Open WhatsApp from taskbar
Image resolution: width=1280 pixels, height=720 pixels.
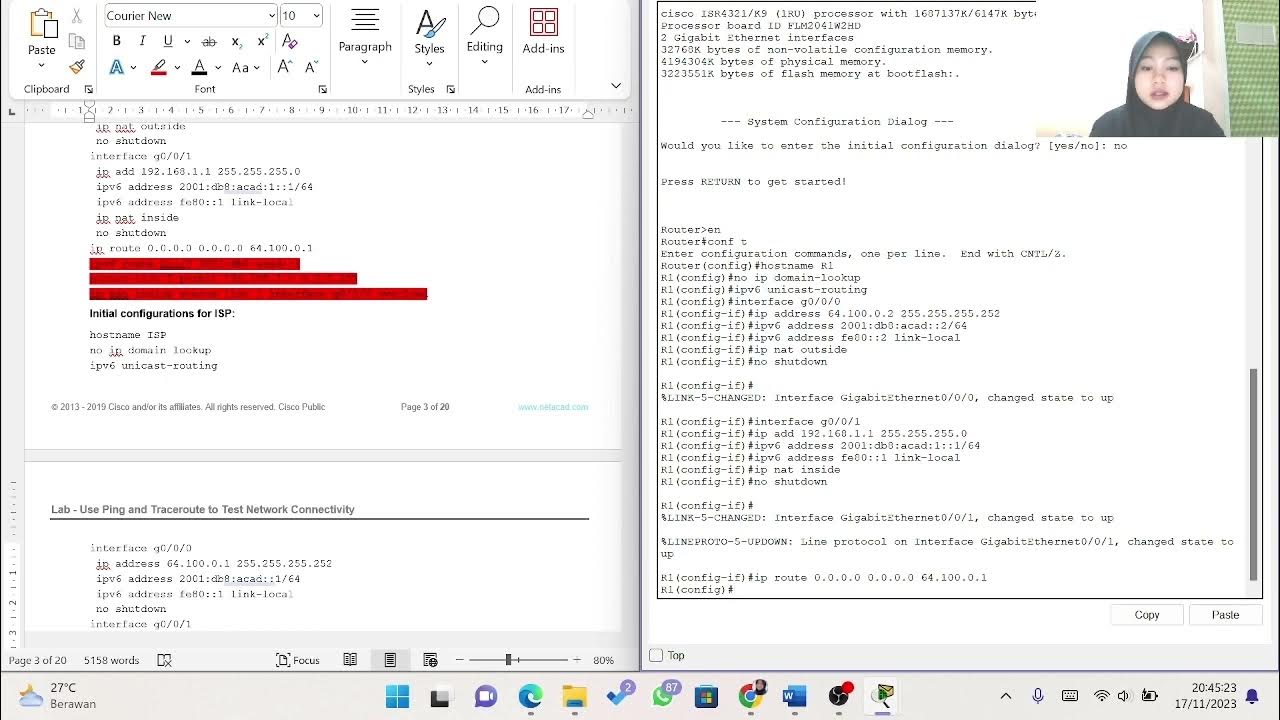(664, 696)
